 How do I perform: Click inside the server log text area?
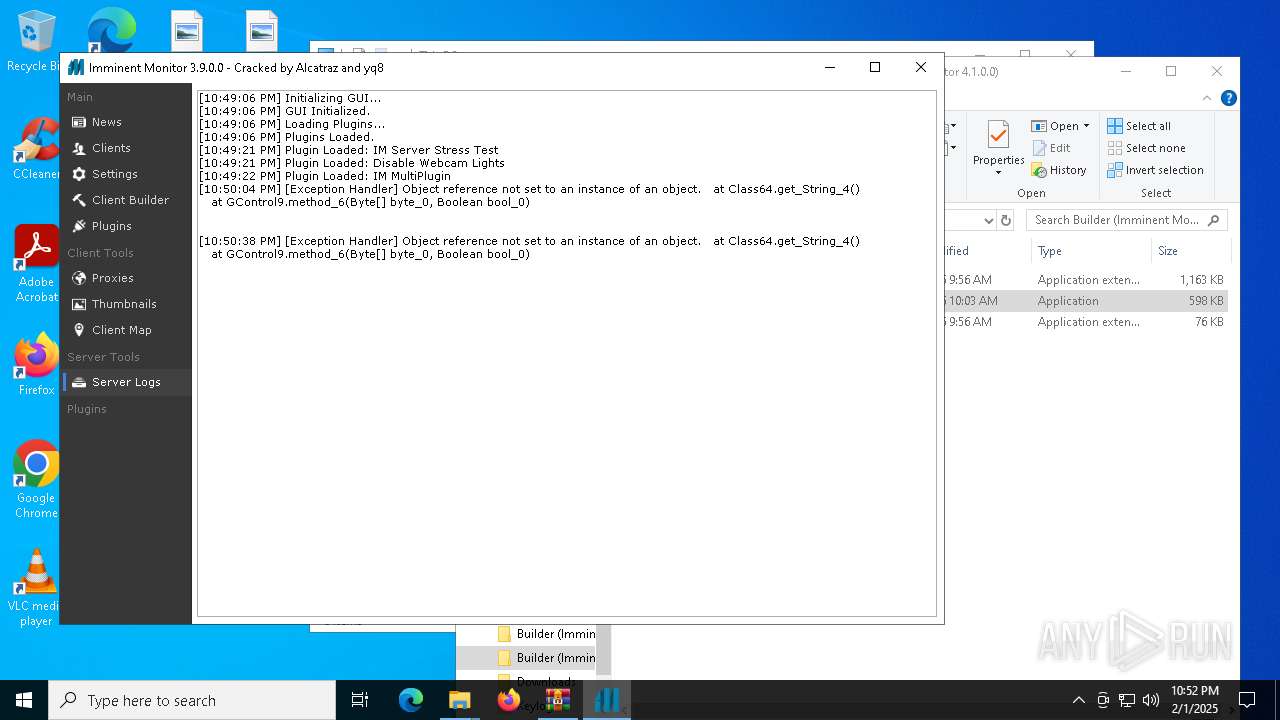click(566, 353)
